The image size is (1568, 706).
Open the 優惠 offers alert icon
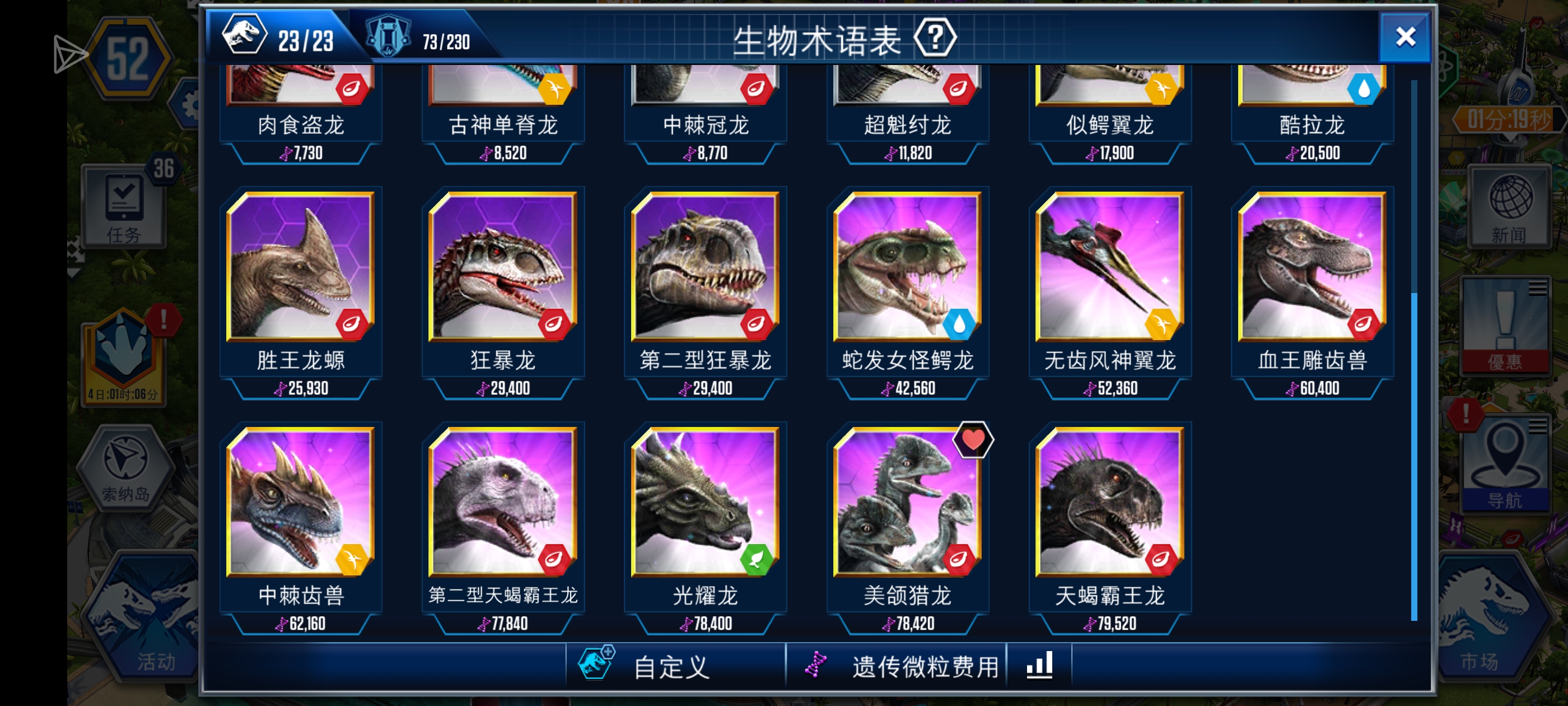tap(1504, 326)
